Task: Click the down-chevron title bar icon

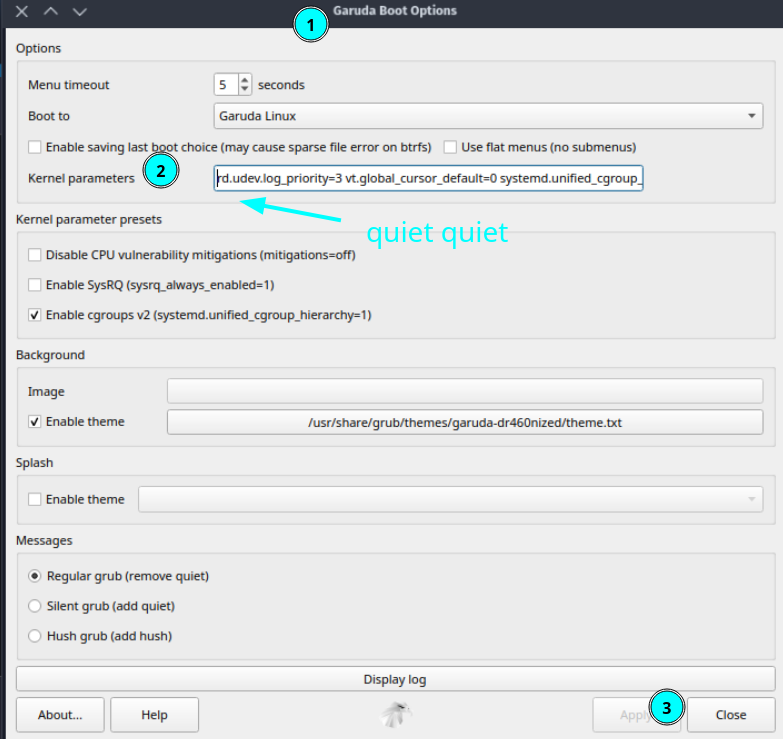Action: 79,11
